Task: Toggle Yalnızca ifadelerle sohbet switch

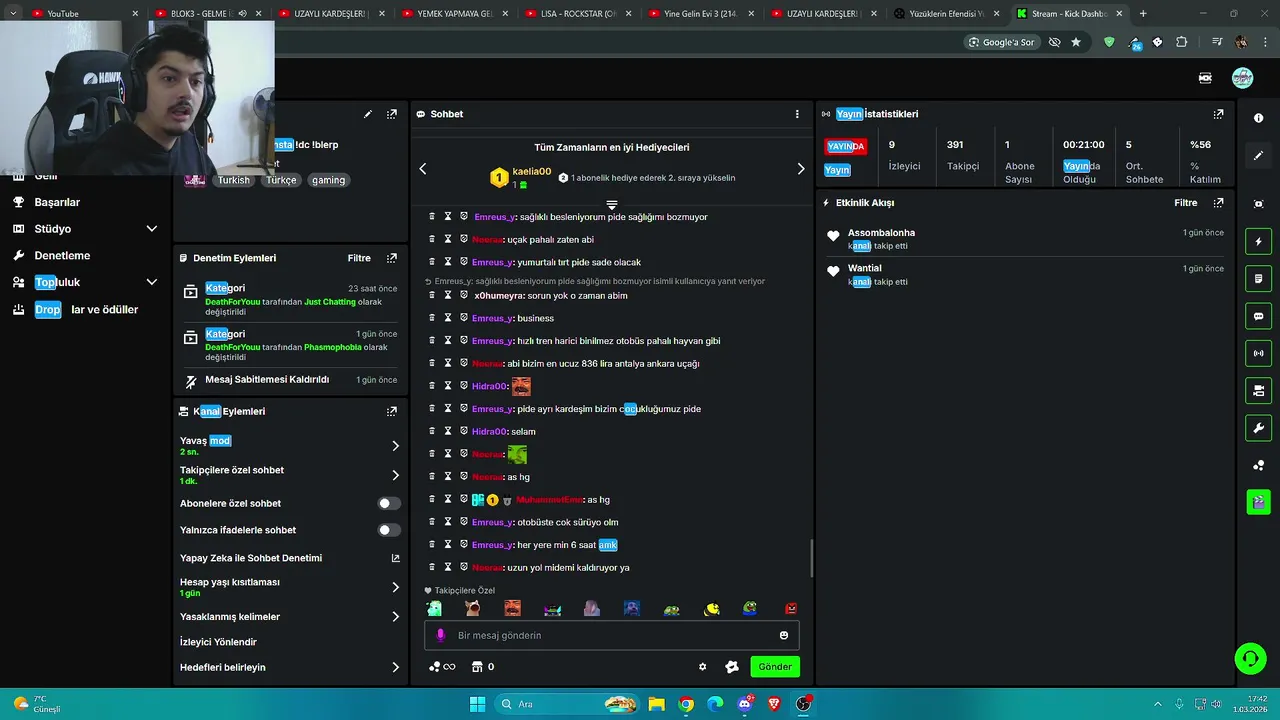Action: point(389,530)
